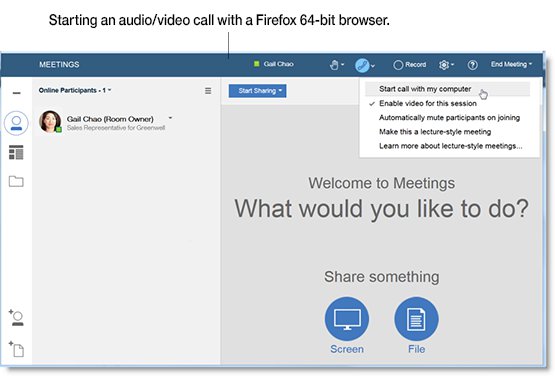Click the add participant icon
555x376 pixels.
tap(16, 318)
